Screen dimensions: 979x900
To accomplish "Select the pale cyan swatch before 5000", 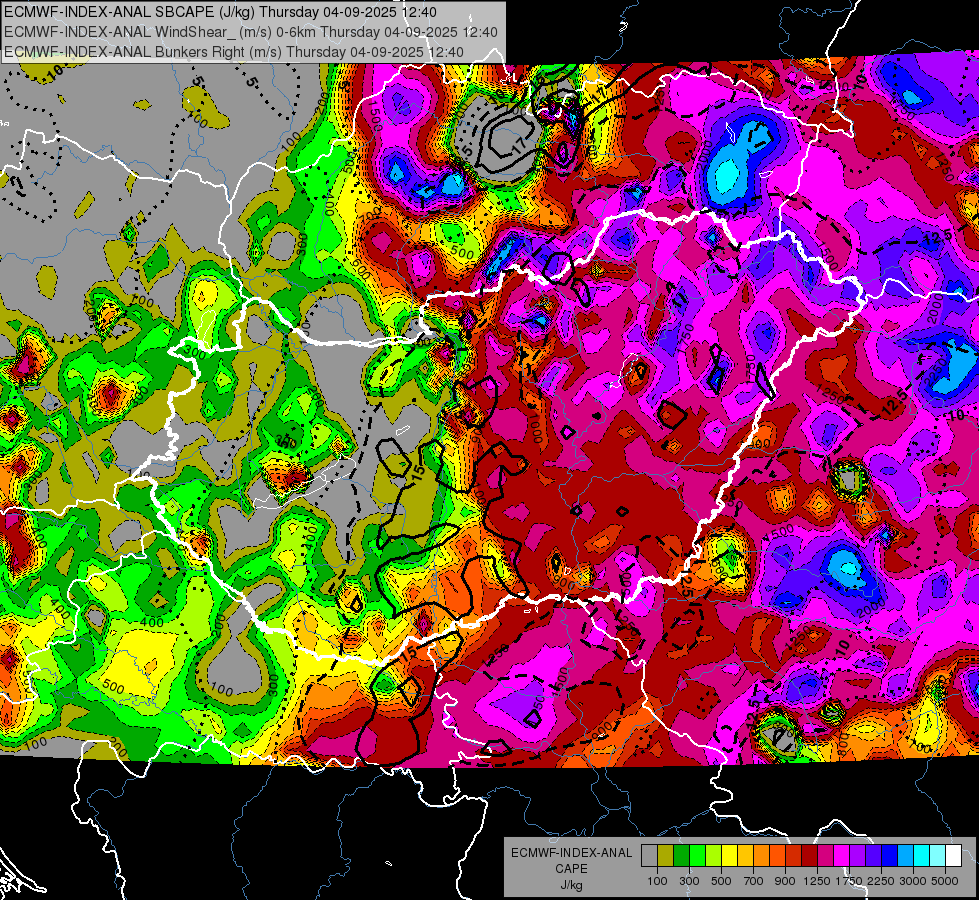I will (937, 856).
